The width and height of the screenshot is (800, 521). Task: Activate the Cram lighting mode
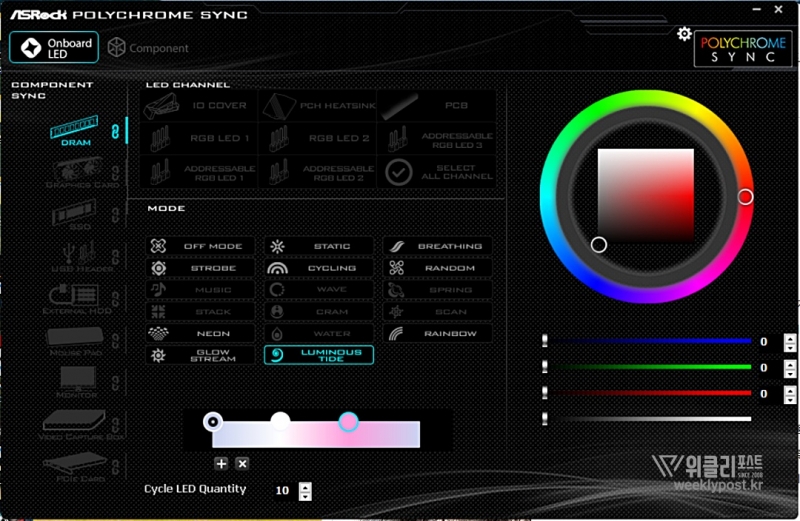click(x=319, y=311)
